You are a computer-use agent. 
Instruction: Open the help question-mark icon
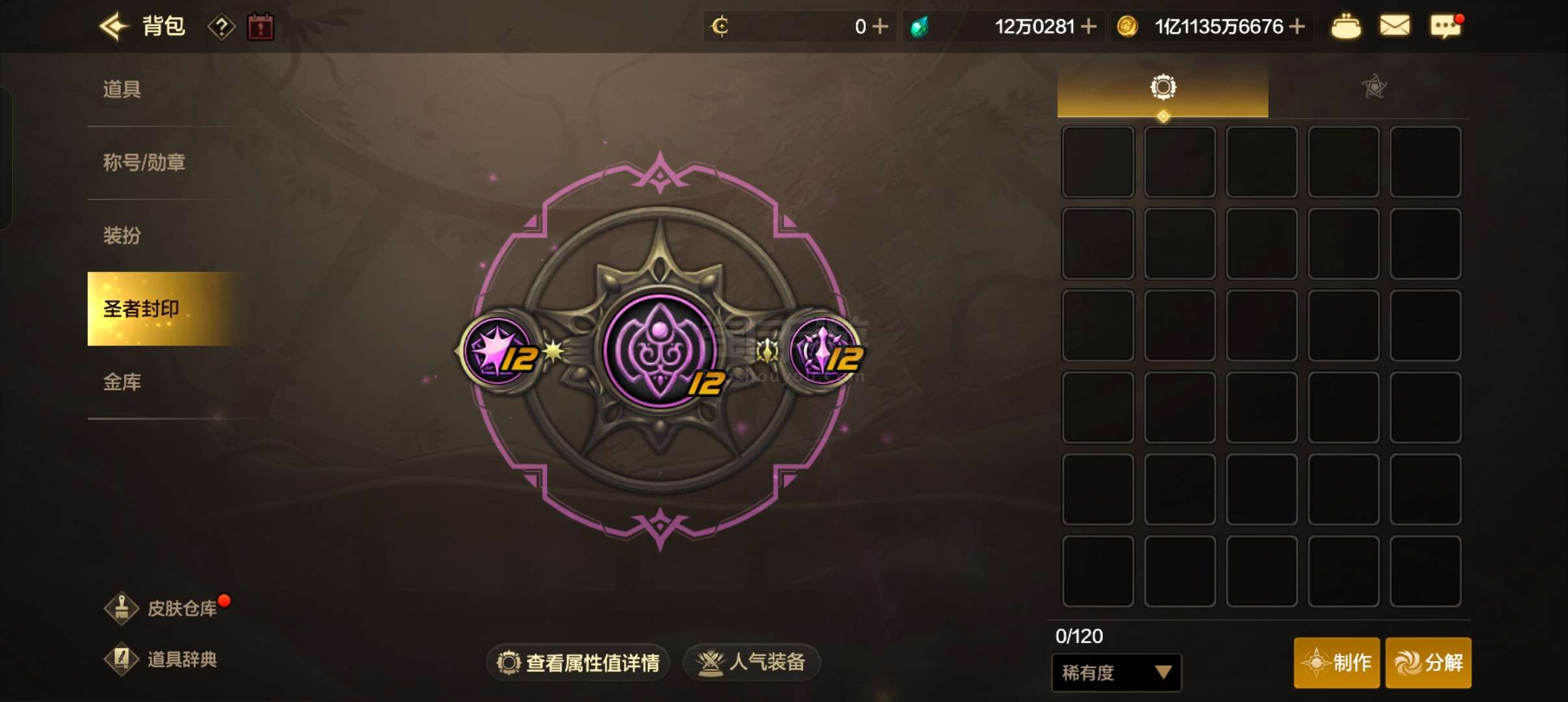(x=221, y=27)
